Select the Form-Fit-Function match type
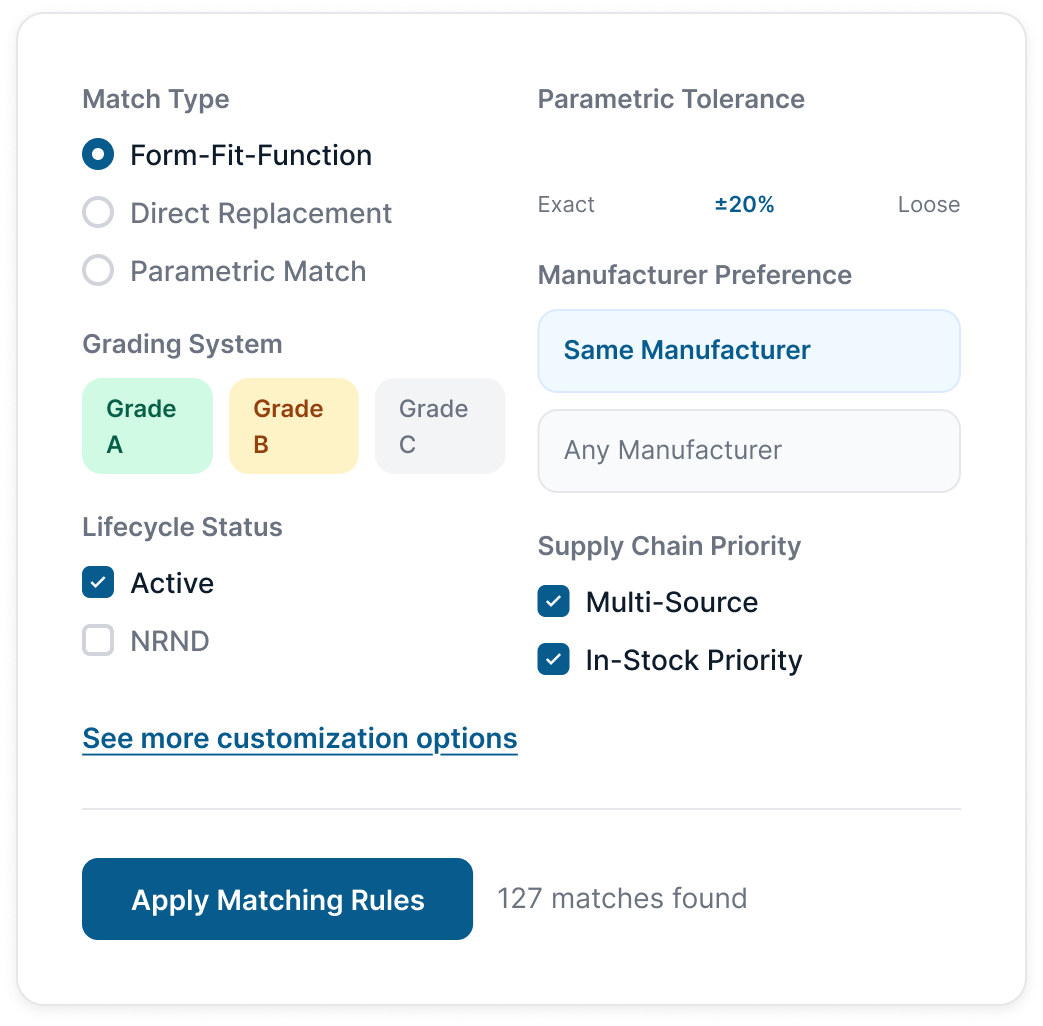1043x1026 pixels. (x=98, y=155)
